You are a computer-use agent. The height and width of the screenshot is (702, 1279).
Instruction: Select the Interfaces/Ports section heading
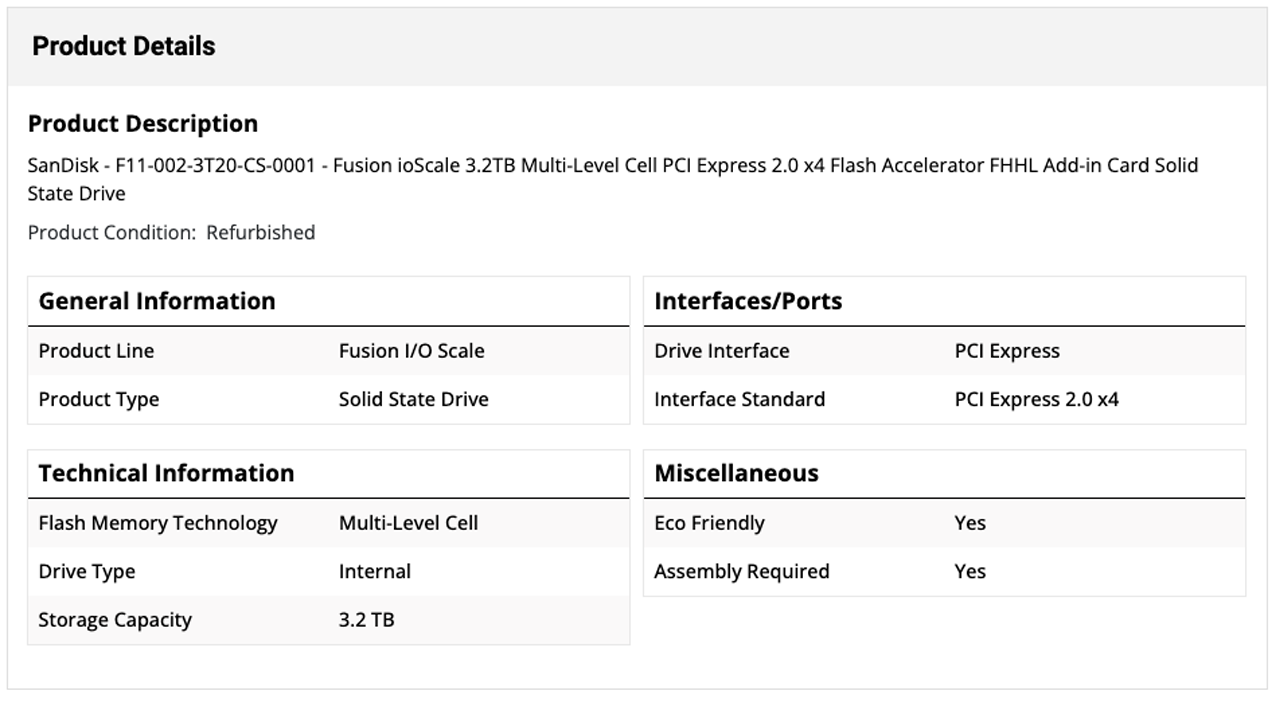(x=748, y=301)
